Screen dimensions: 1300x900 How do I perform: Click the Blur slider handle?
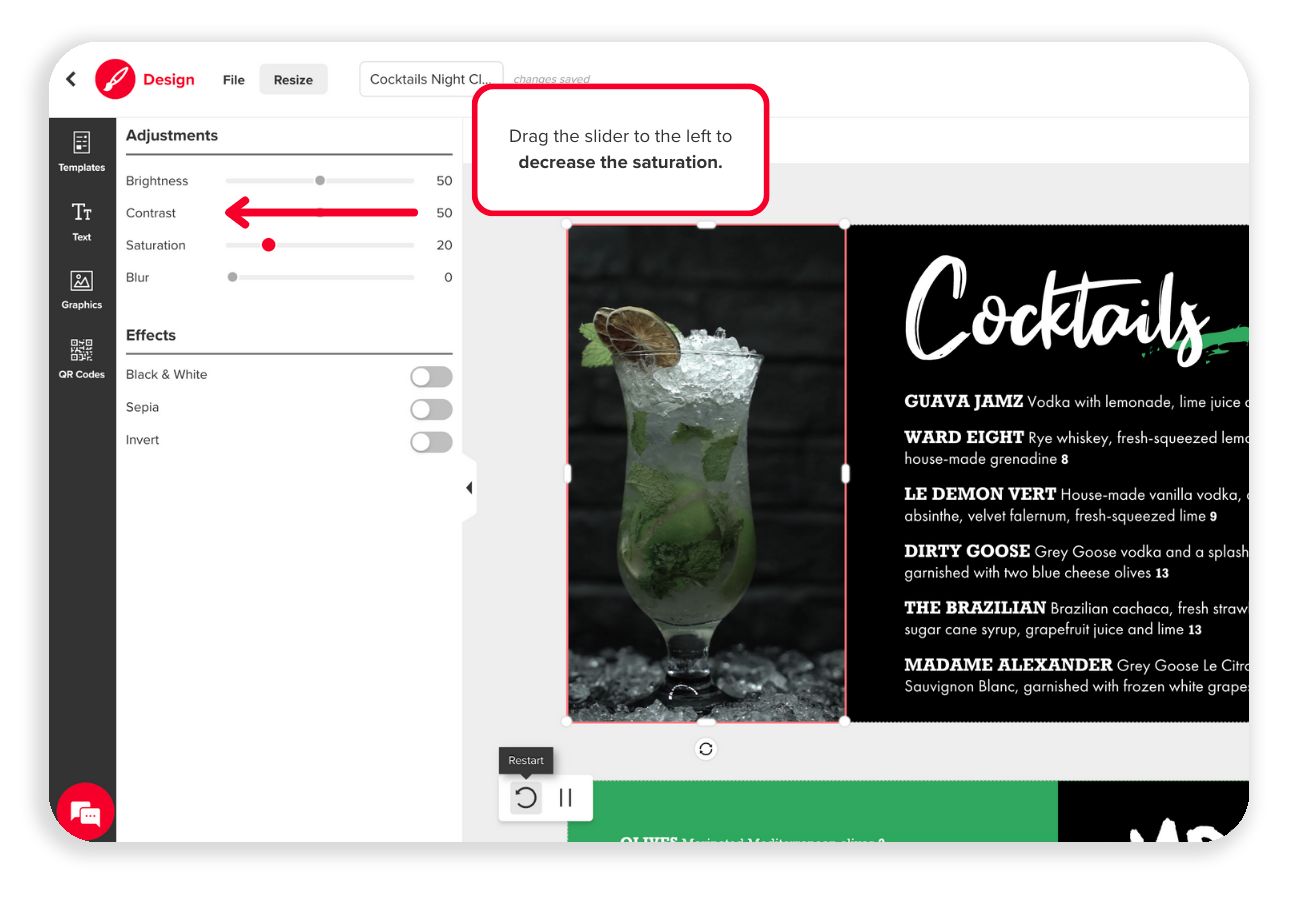(233, 277)
